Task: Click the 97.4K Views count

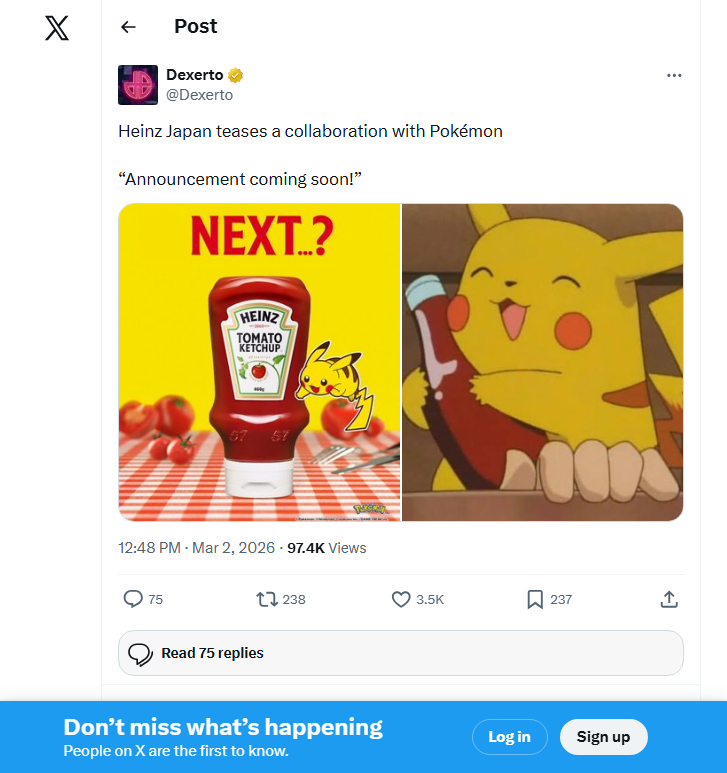Action: click(x=326, y=548)
